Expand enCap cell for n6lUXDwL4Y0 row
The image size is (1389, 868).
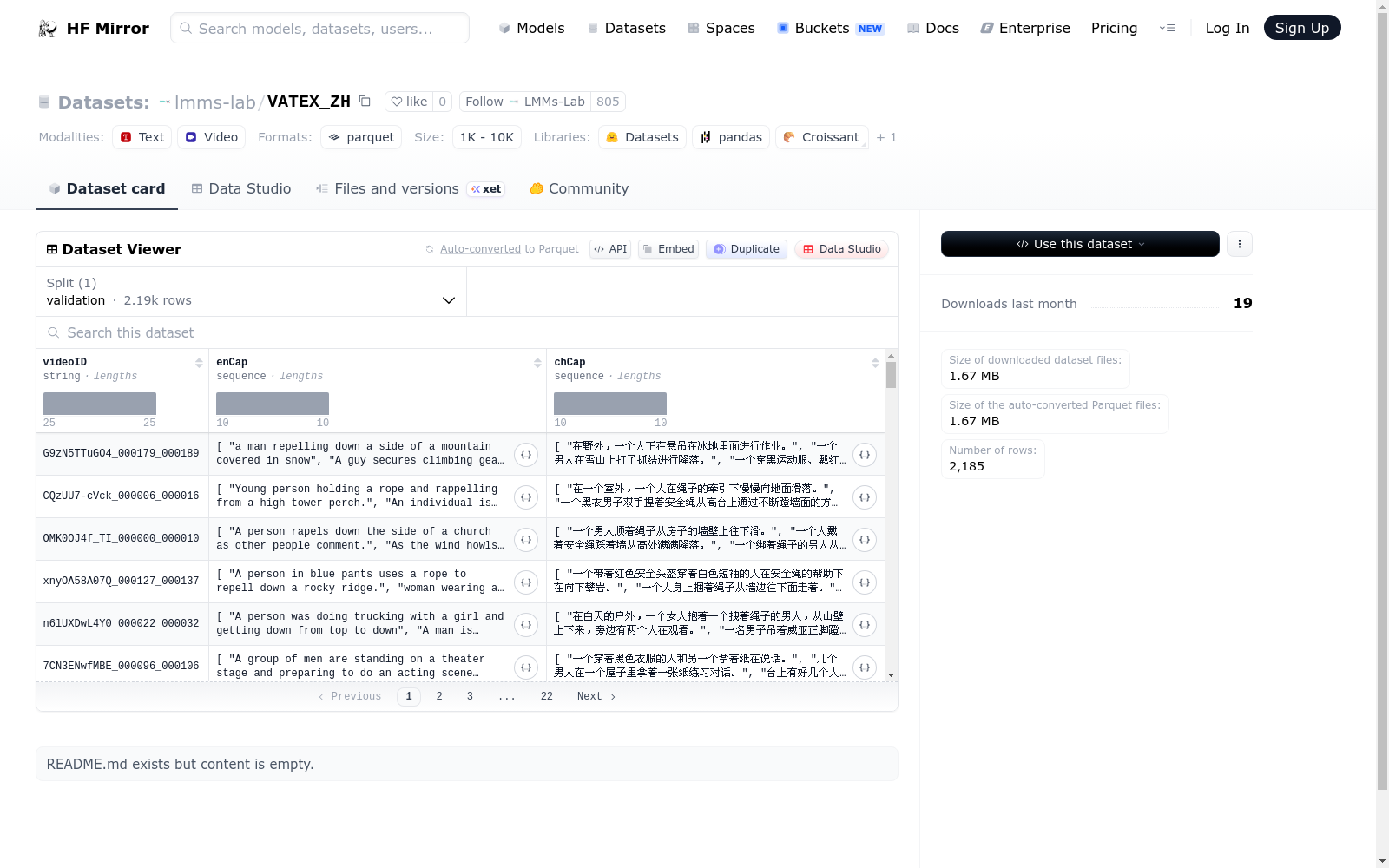click(x=526, y=625)
